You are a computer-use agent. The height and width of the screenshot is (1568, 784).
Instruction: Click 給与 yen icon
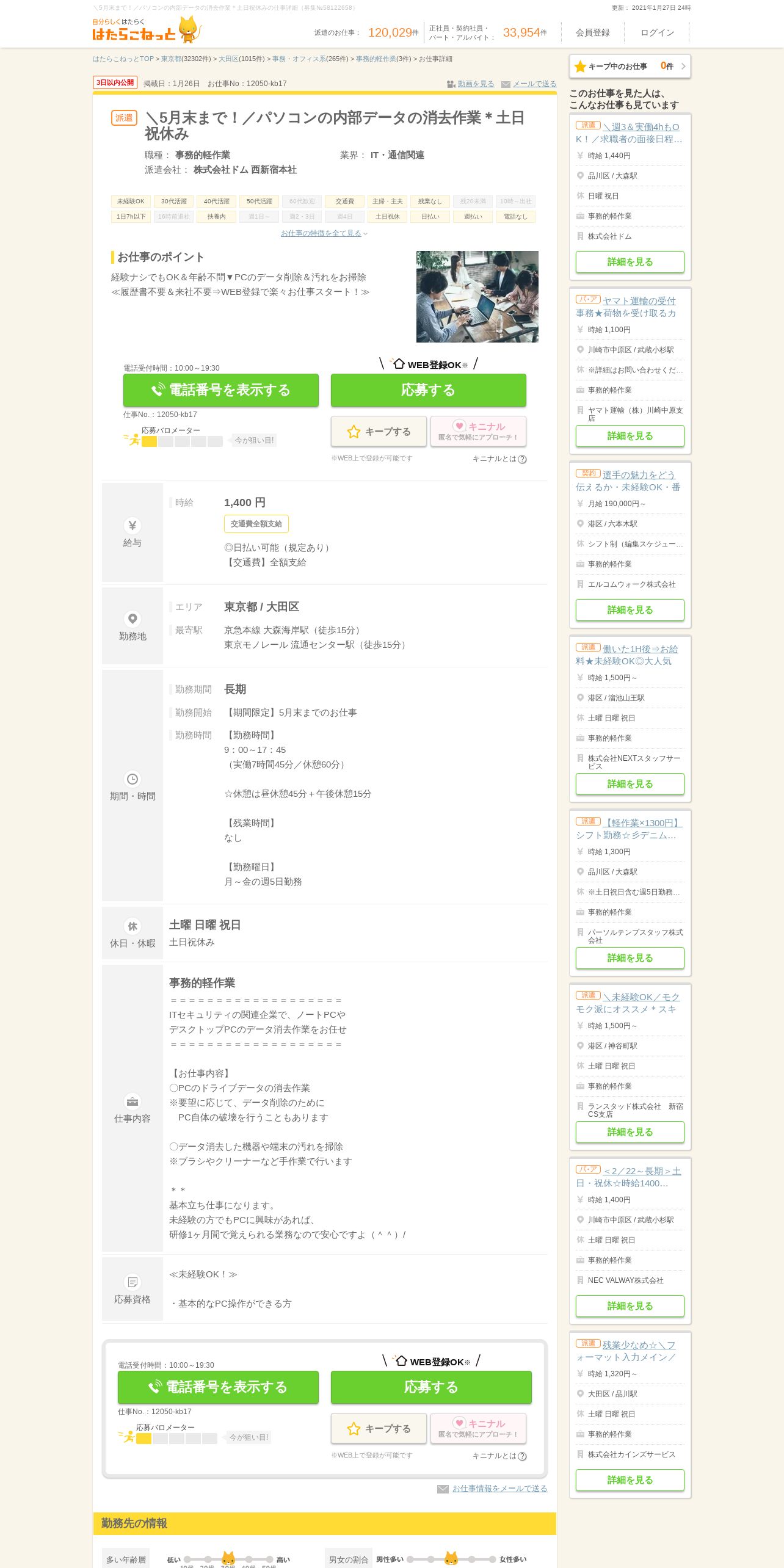pyautogui.click(x=132, y=526)
